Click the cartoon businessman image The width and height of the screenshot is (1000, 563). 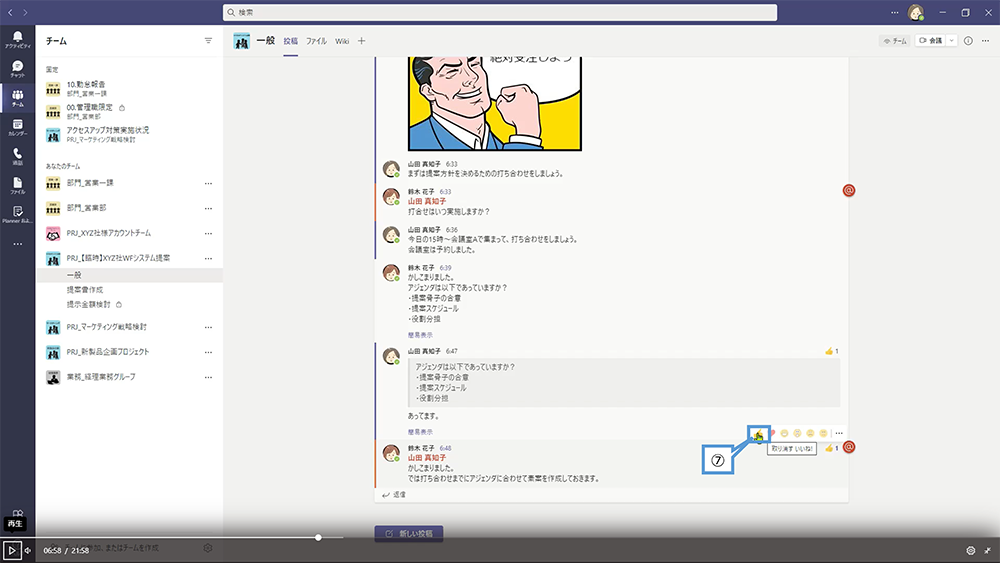[495, 103]
